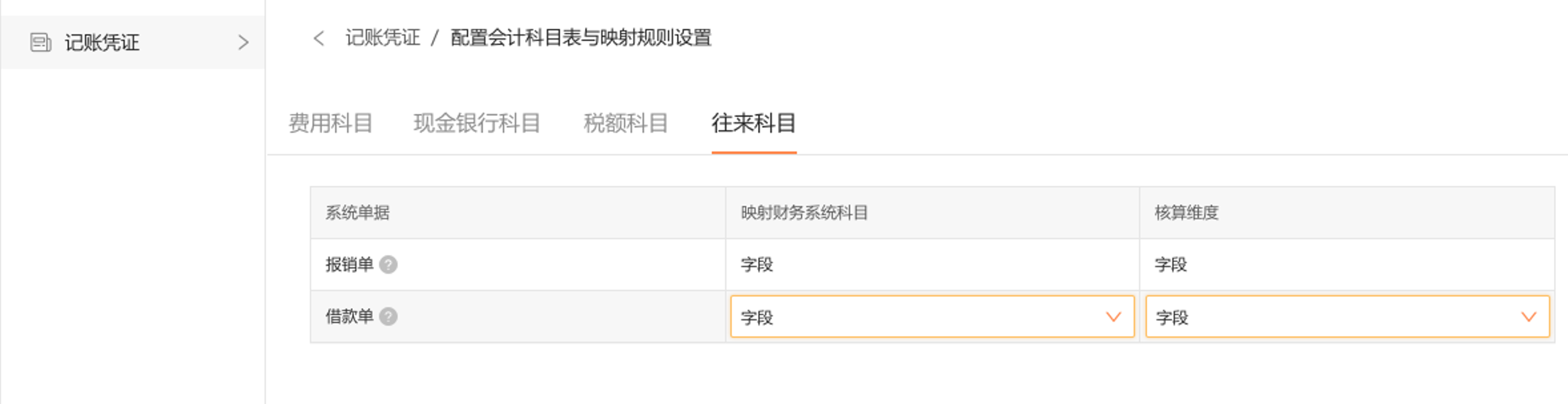The width and height of the screenshot is (1568, 404).
Task: Switch to the 税额科目 tab
Action: point(626,124)
